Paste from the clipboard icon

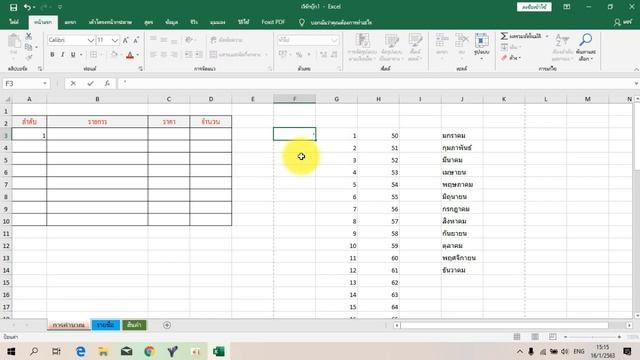(x=14, y=41)
